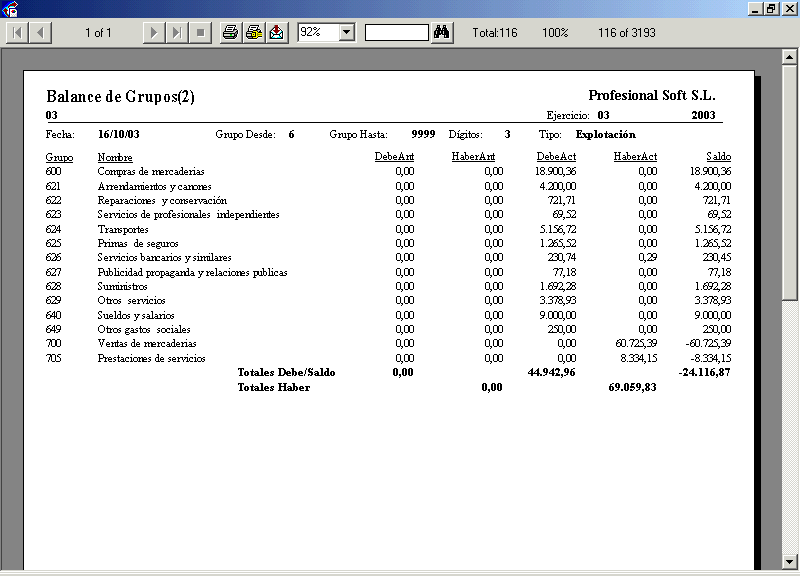Image resolution: width=800 pixels, height=576 pixels.
Task: Jump to the last report page
Action: [x=176, y=33]
